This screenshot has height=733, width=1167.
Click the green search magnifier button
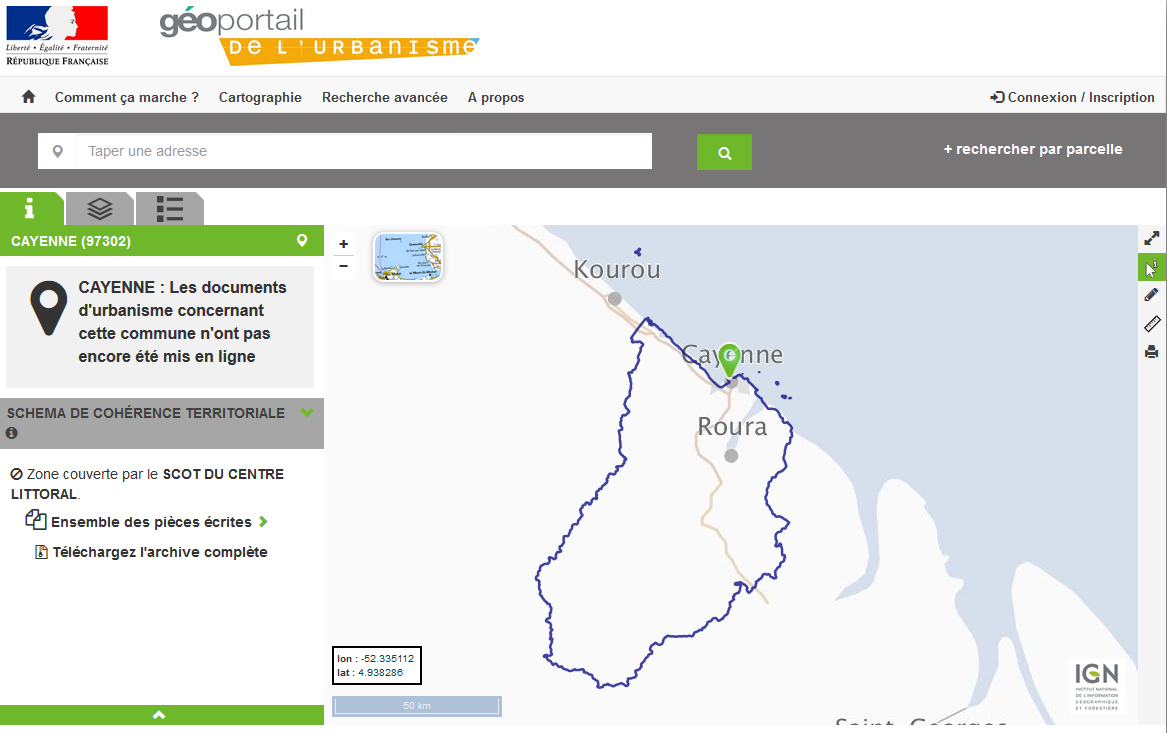[x=724, y=153]
